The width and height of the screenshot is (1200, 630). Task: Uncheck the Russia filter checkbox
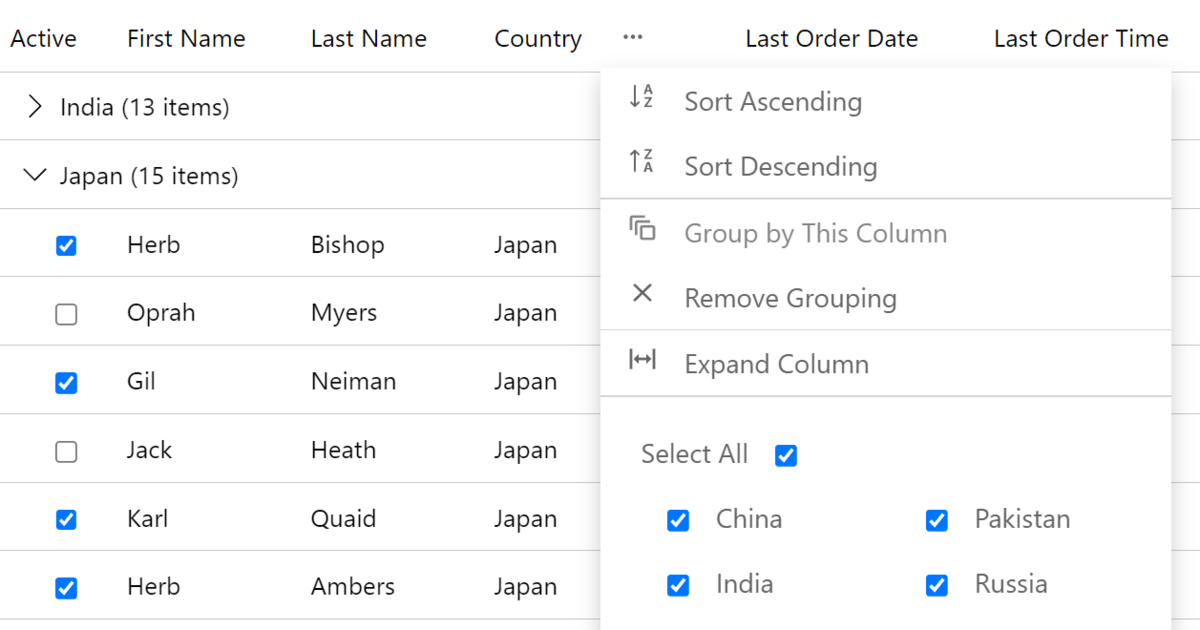937,586
